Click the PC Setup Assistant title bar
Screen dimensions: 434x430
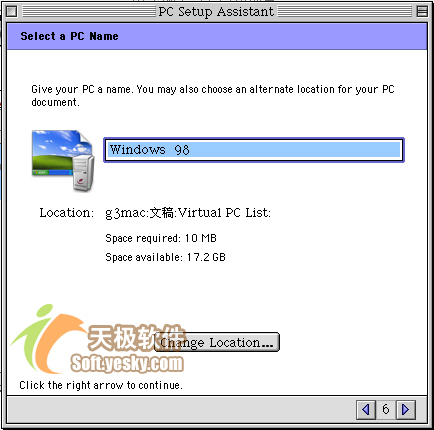click(216, 12)
